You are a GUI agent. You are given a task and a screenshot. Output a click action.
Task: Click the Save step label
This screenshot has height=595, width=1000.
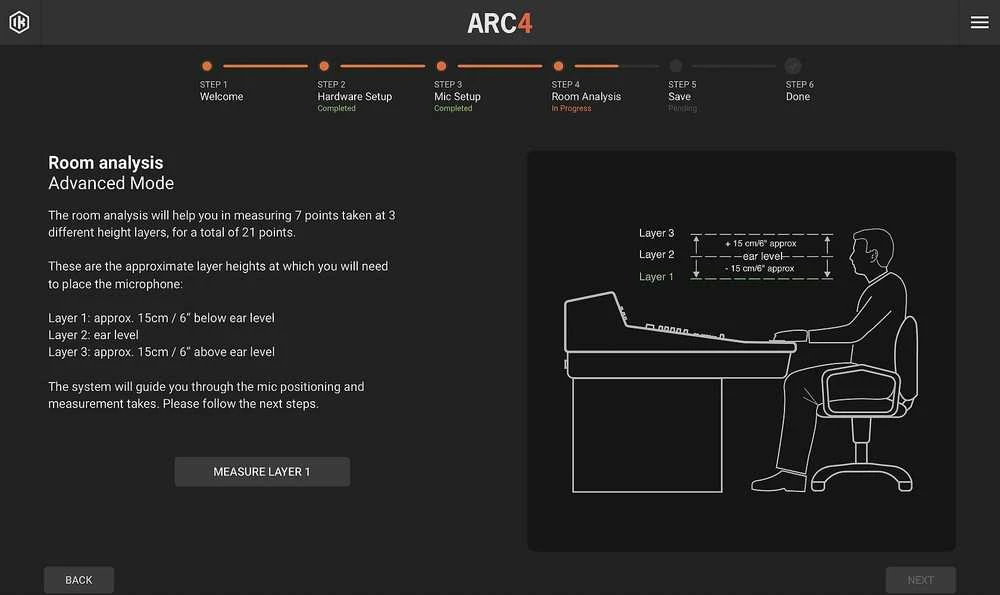click(x=679, y=96)
